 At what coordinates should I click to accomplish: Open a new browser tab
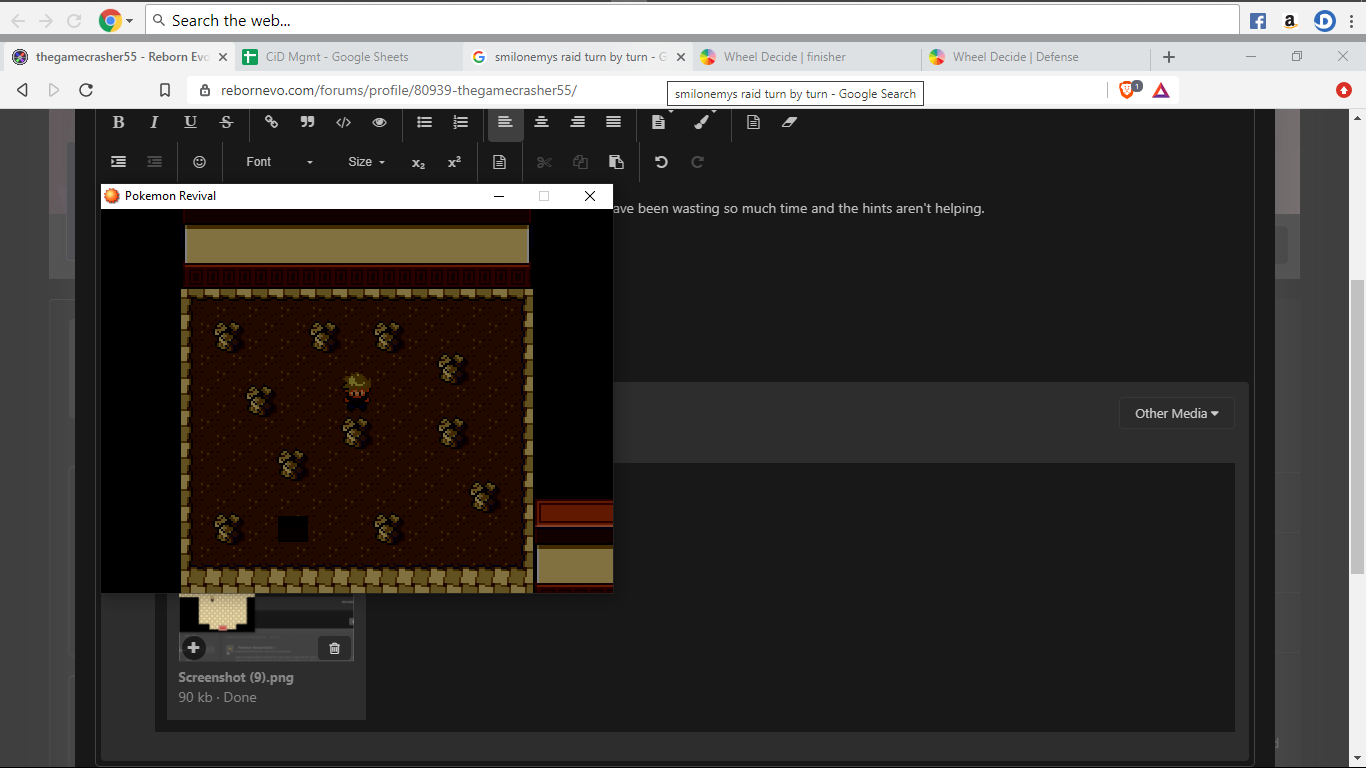[1169, 57]
